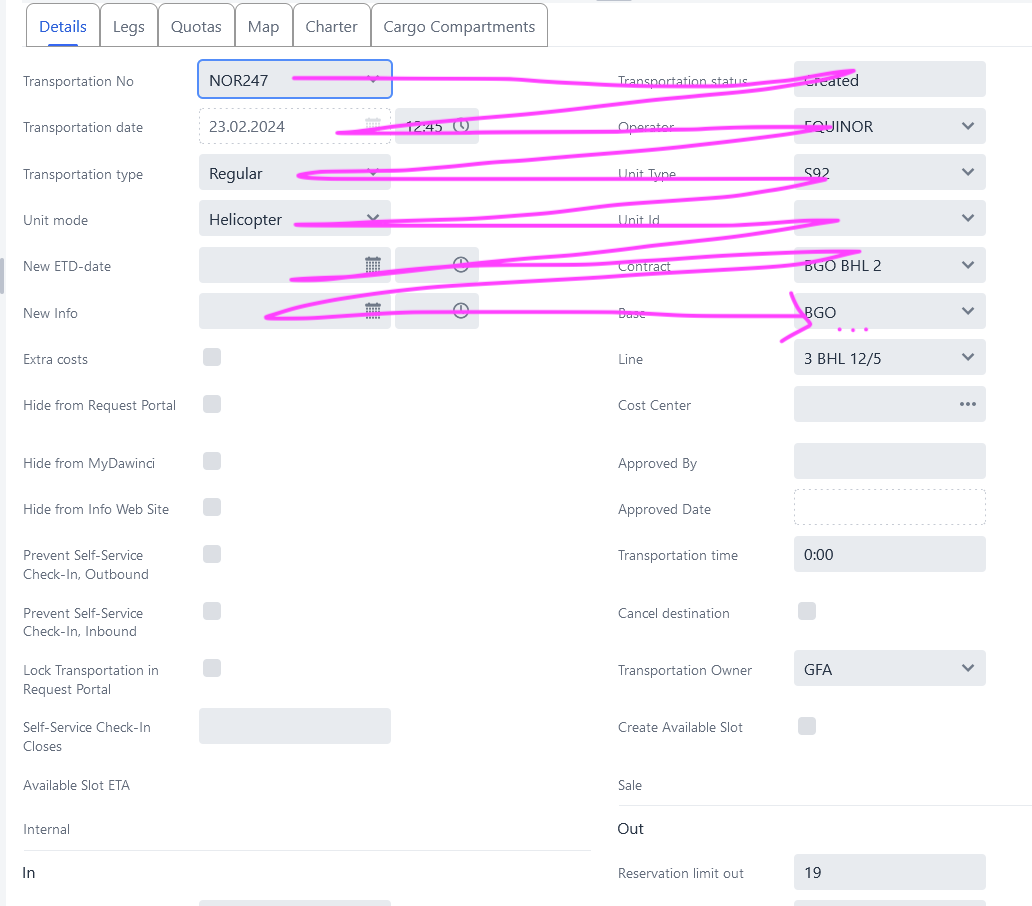Open clock picker for New Info time
Screen dimensions: 1032x906
(460, 311)
